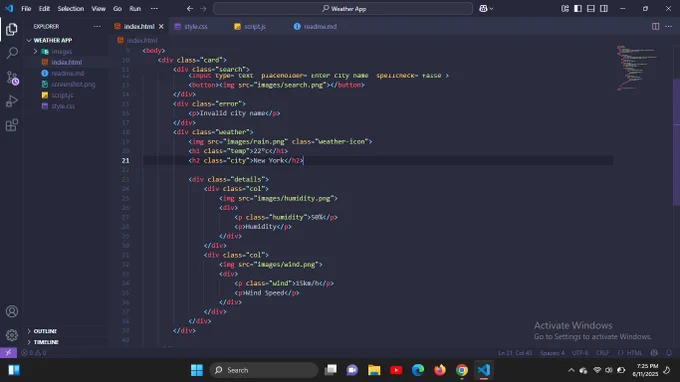Image resolution: width=680 pixels, height=382 pixels.
Task: Open Google Chrome from taskbar
Action: (x=462, y=370)
